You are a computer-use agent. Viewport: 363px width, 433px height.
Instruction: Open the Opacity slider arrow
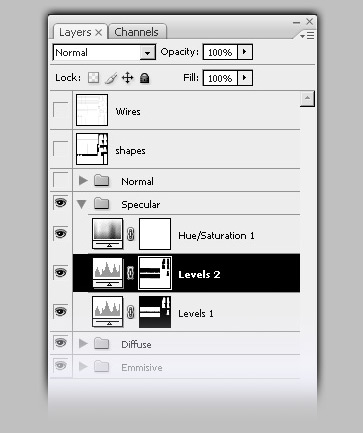click(245, 52)
